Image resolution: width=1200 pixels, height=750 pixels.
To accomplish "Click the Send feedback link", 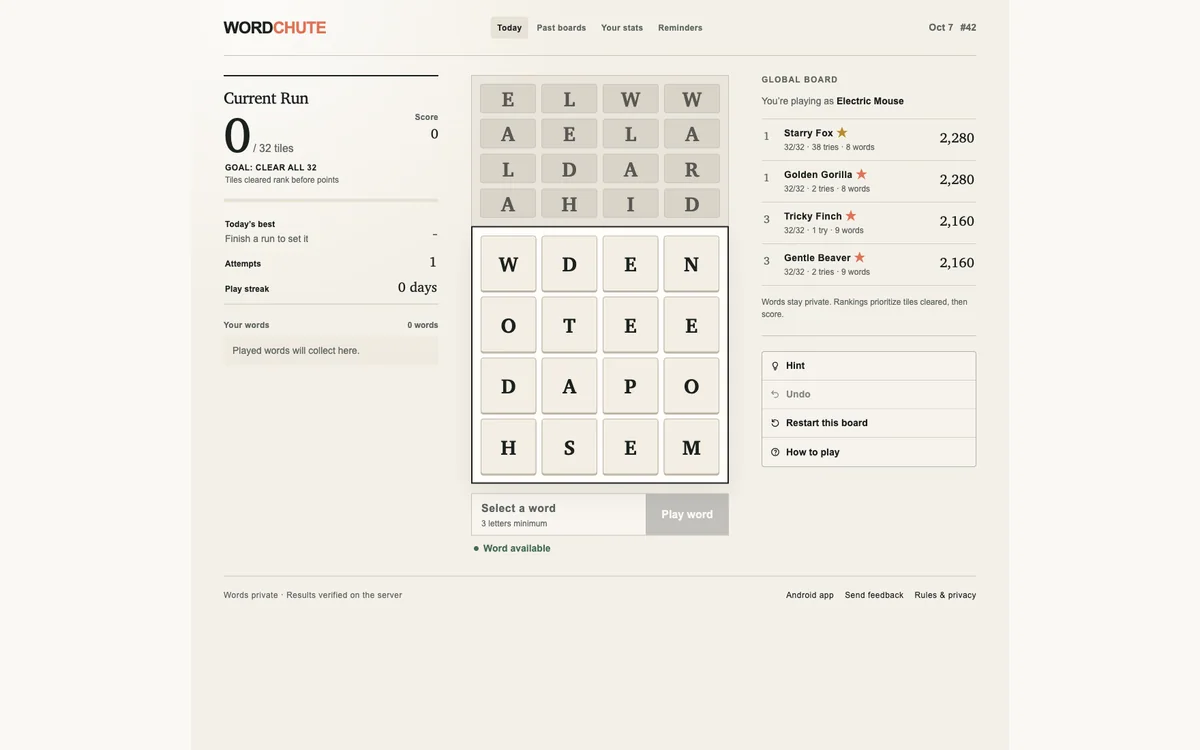I will point(874,595).
